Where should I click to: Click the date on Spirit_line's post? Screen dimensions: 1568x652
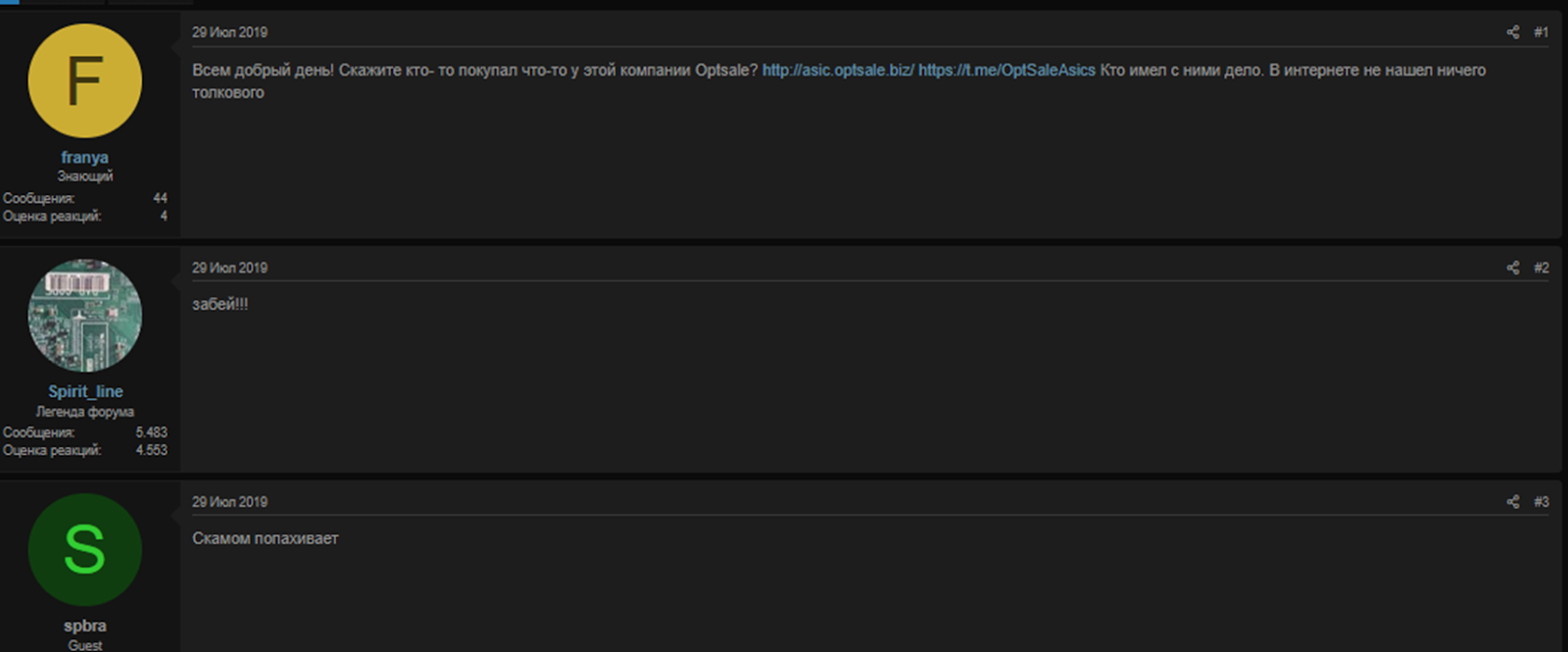(x=229, y=268)
